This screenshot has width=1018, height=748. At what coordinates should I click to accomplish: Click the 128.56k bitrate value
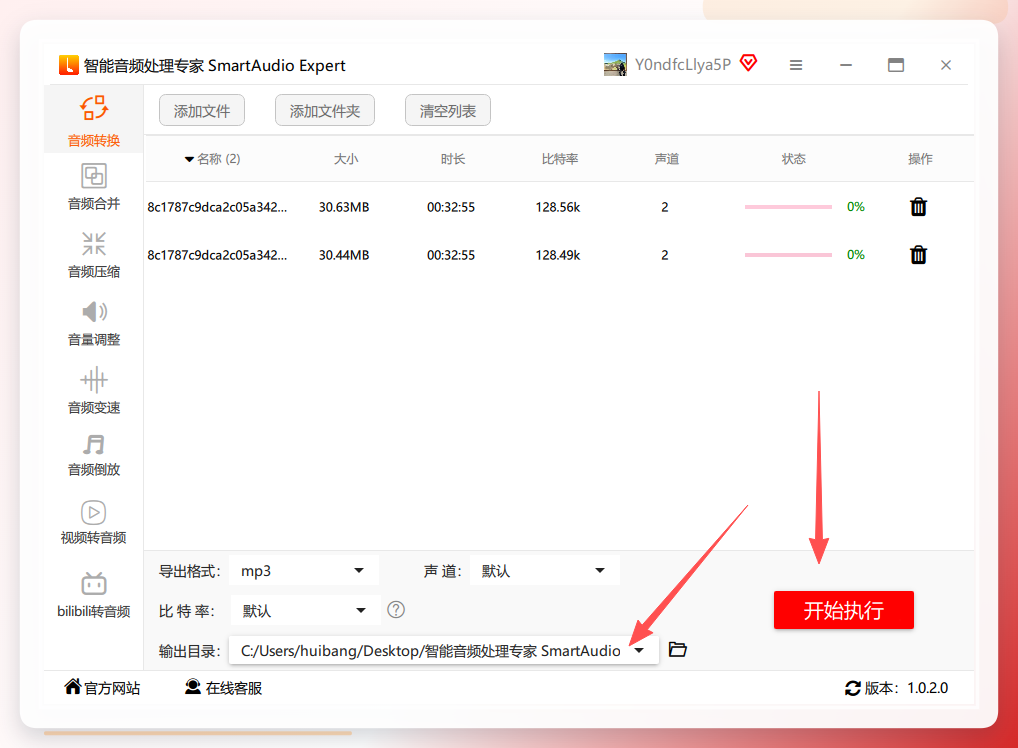click(558, 207)
